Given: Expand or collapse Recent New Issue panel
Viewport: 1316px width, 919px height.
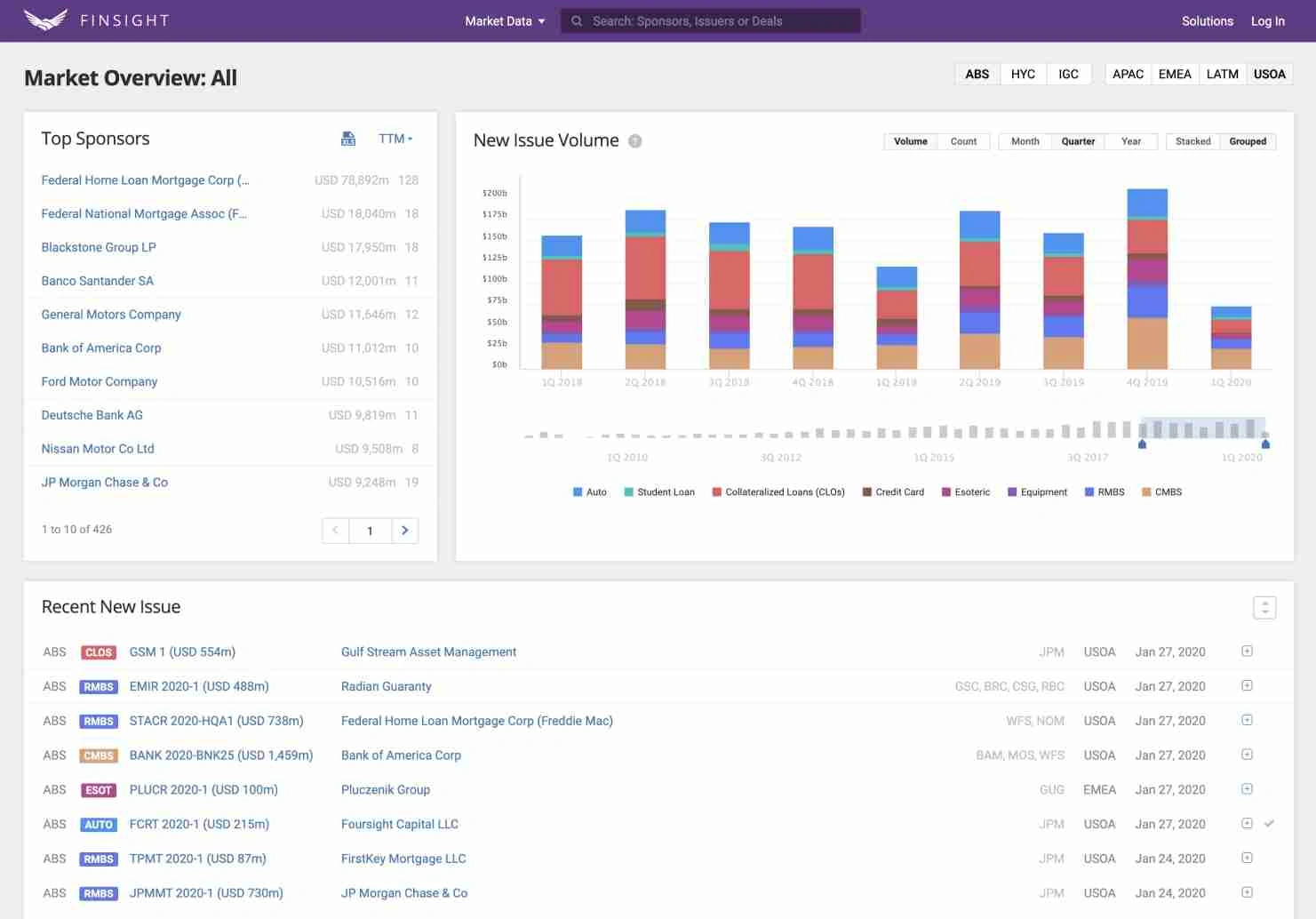Looking at the screenshot, I should [1264, 607].
